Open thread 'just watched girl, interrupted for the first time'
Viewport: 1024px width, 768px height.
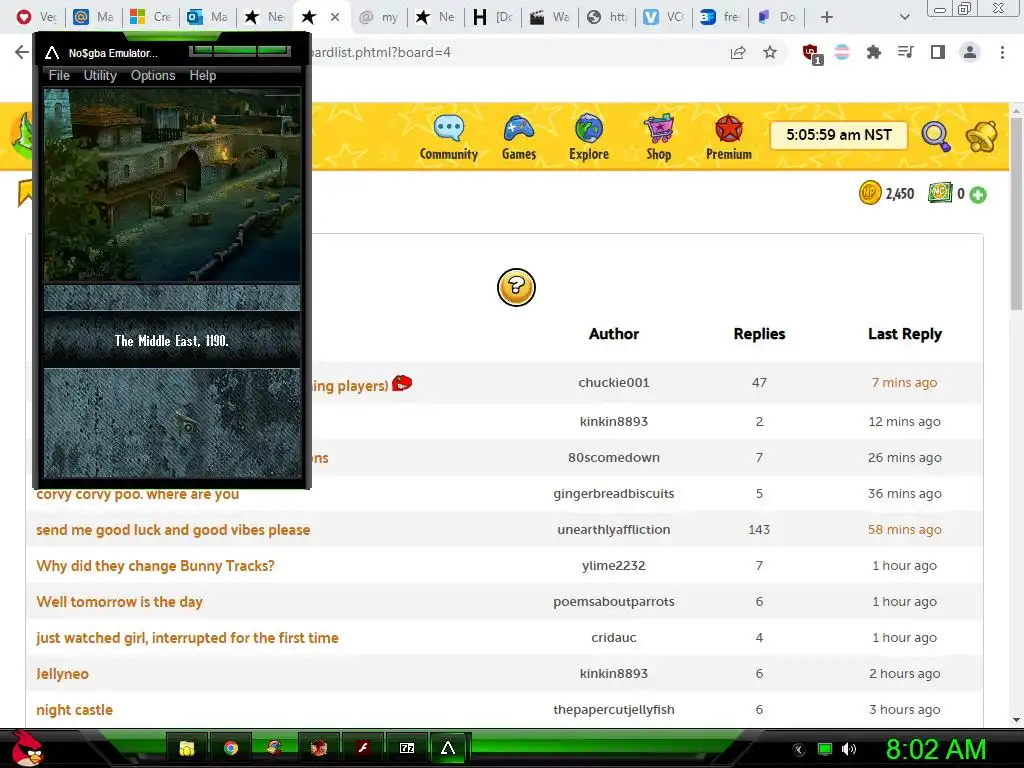(187, 637)
